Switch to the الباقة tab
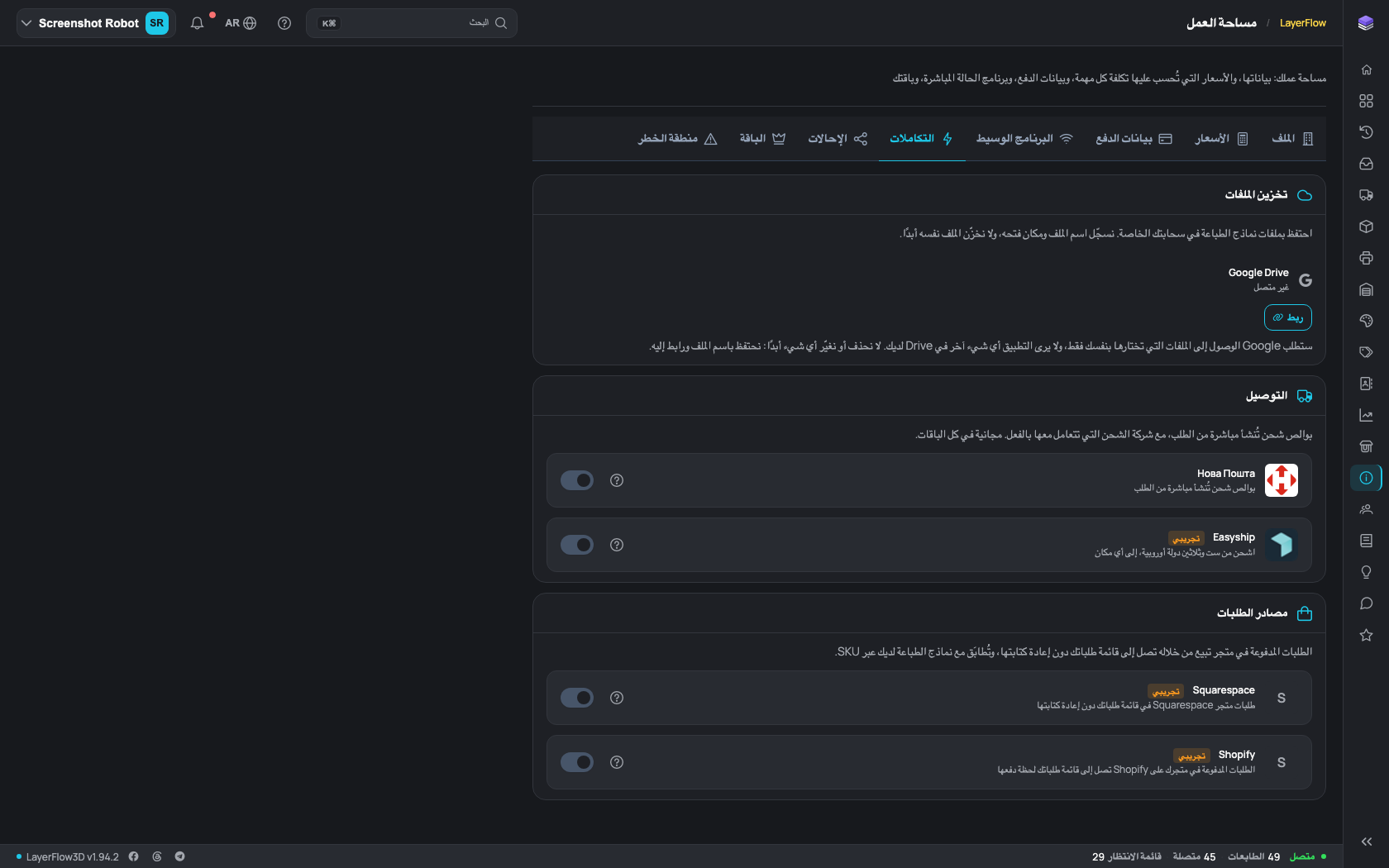The height and width of the screenshot is (868, 1389). (x=762, y=139)
